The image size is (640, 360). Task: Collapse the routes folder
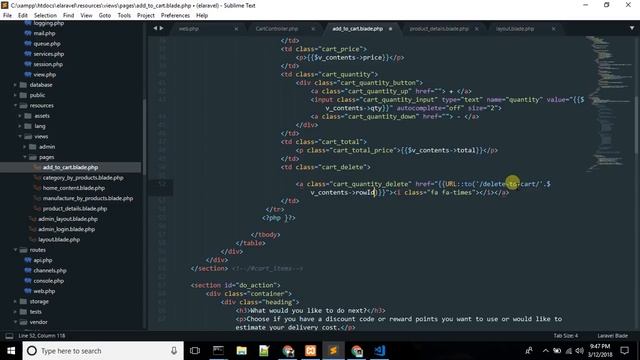pyautogui.click(x=15, y=250)
